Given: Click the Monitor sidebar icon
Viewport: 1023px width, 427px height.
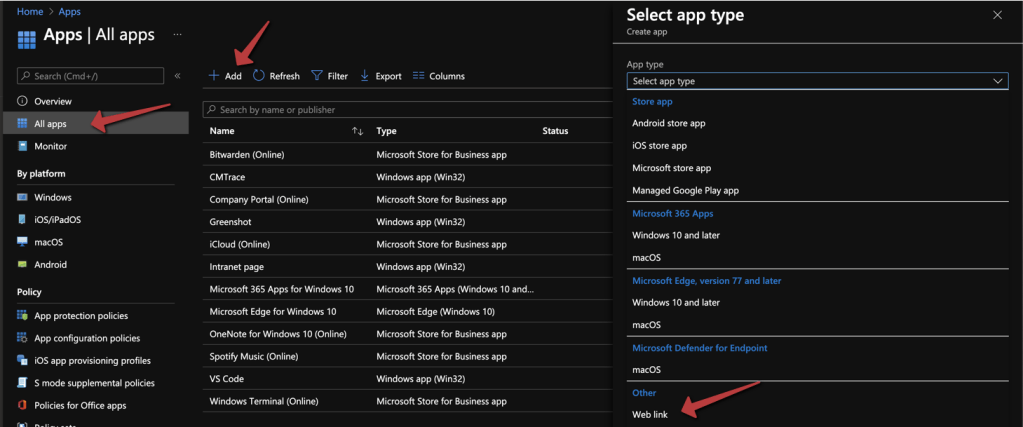Looking at the screenshot, I should (22, 146).
